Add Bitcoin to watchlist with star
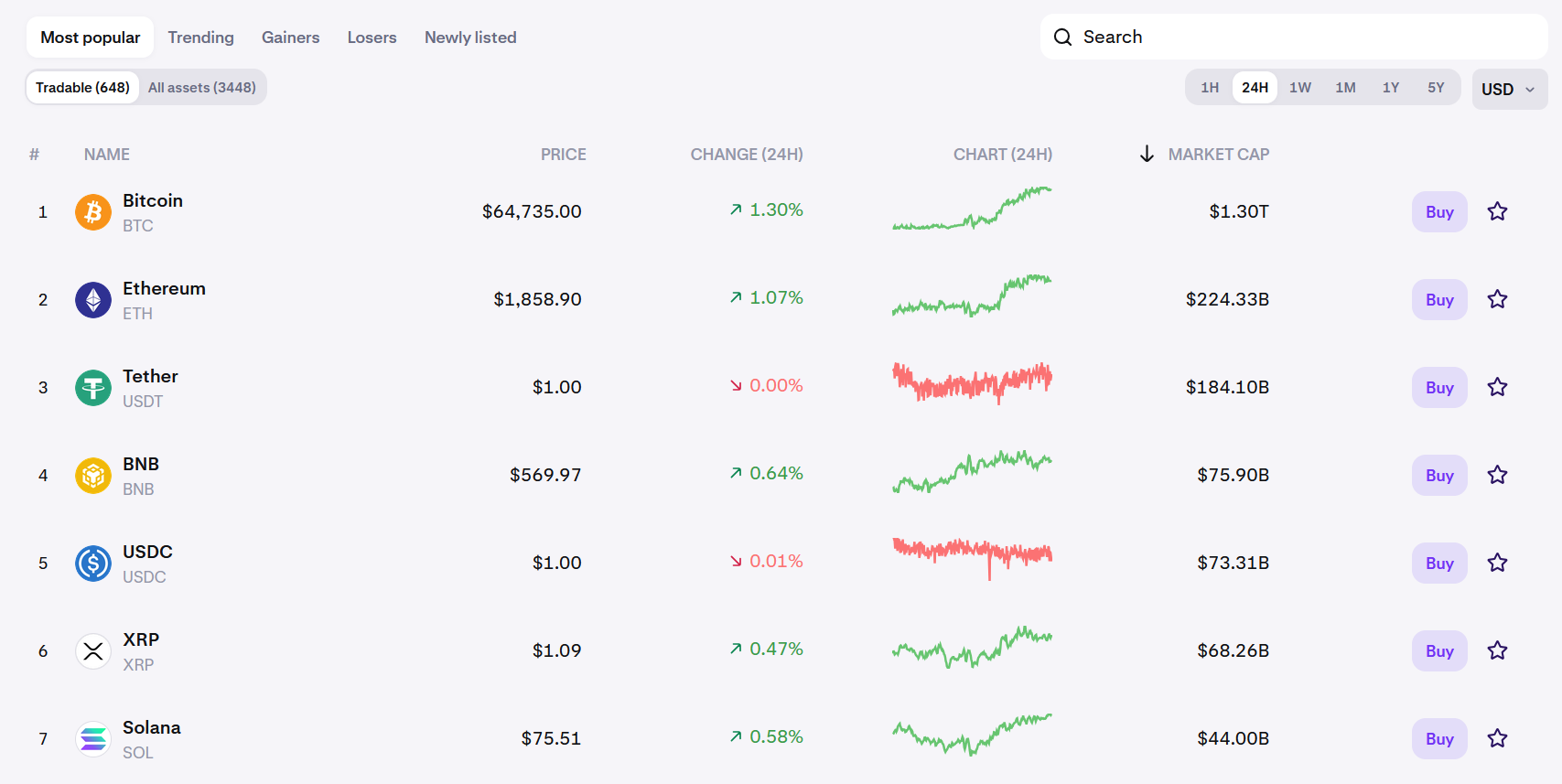 pyautogui.click(x=1497, y=212)
